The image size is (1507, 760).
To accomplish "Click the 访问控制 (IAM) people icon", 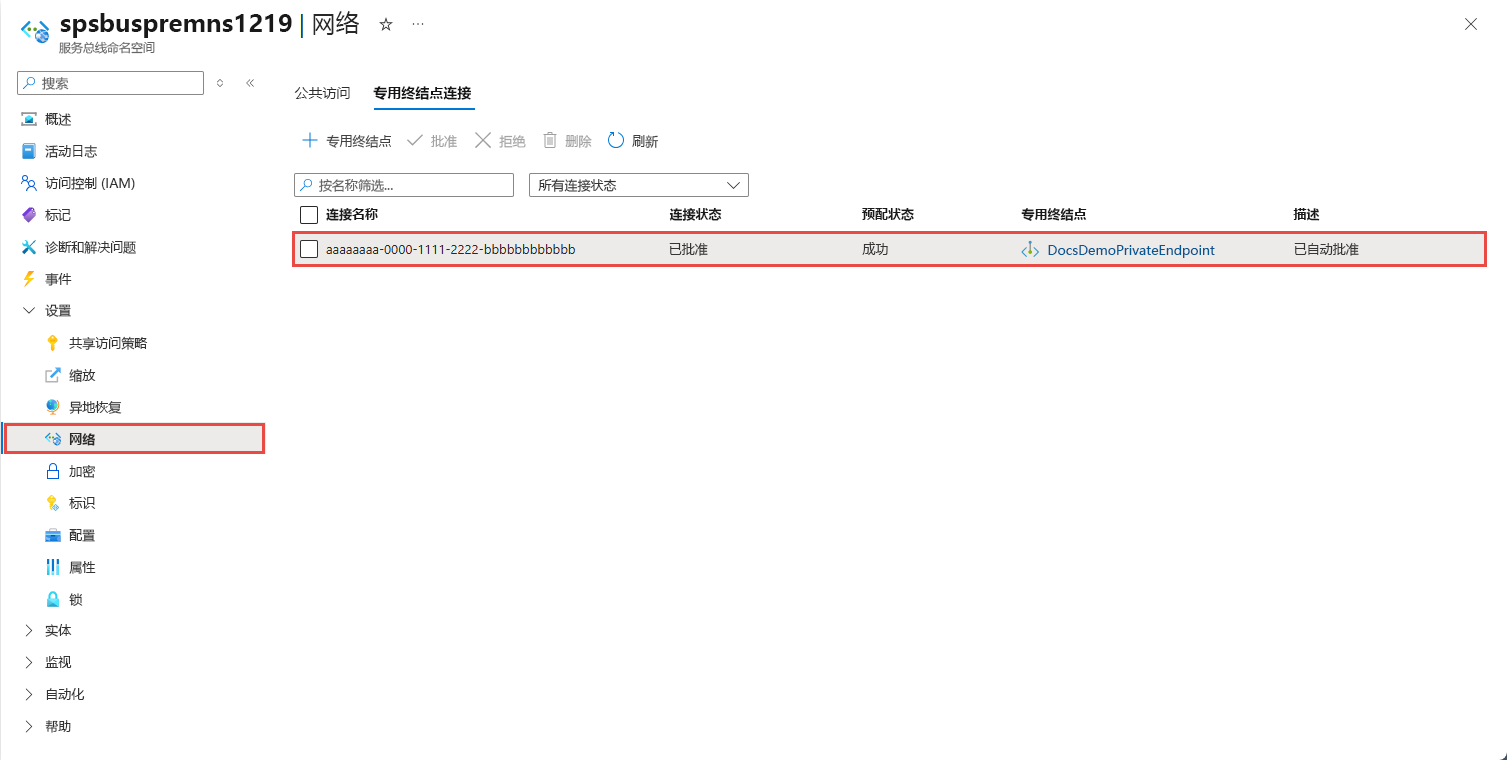I will [28, 183].
